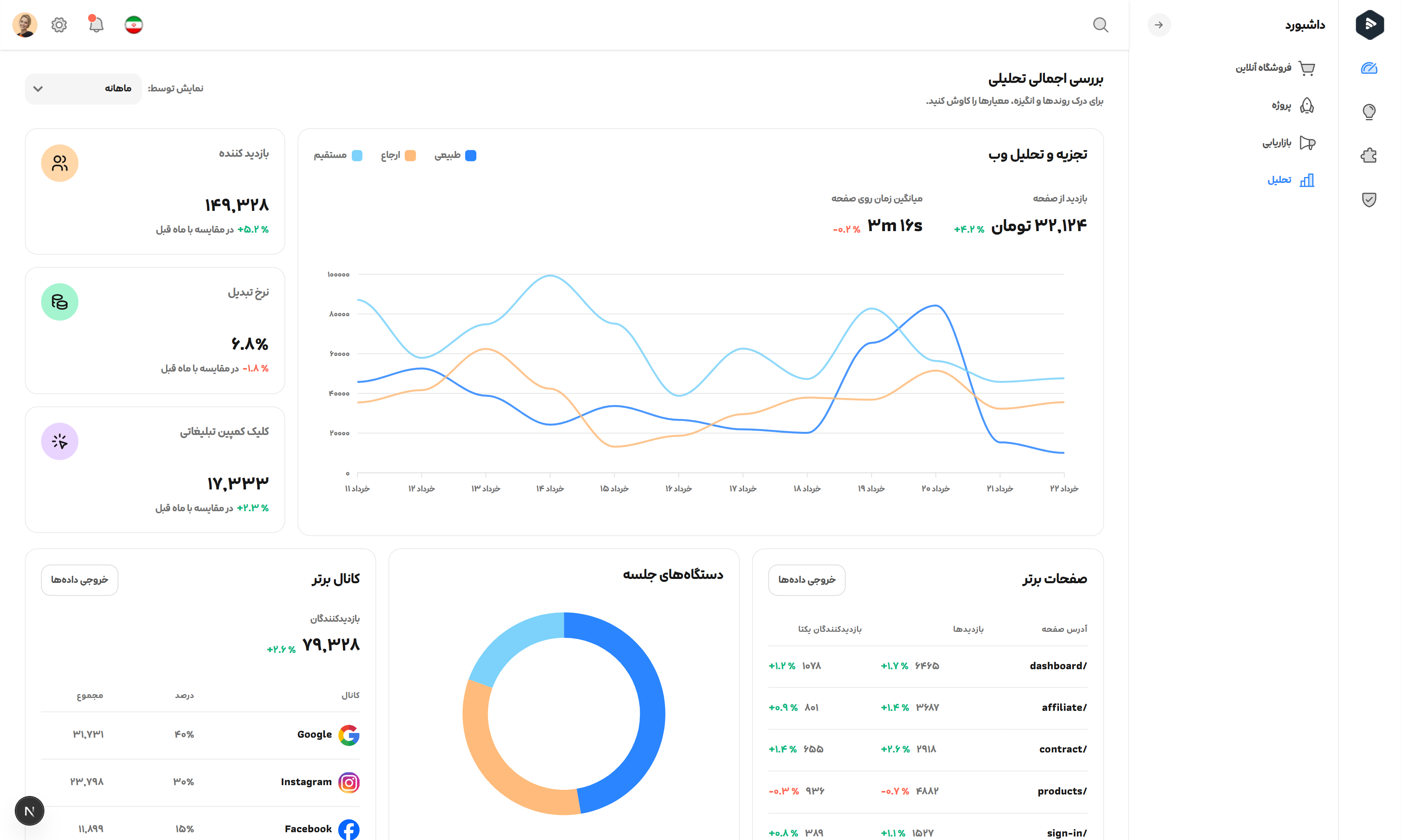Click the Iran flag language icon
1401x840 pixels.
coord(133,25)
